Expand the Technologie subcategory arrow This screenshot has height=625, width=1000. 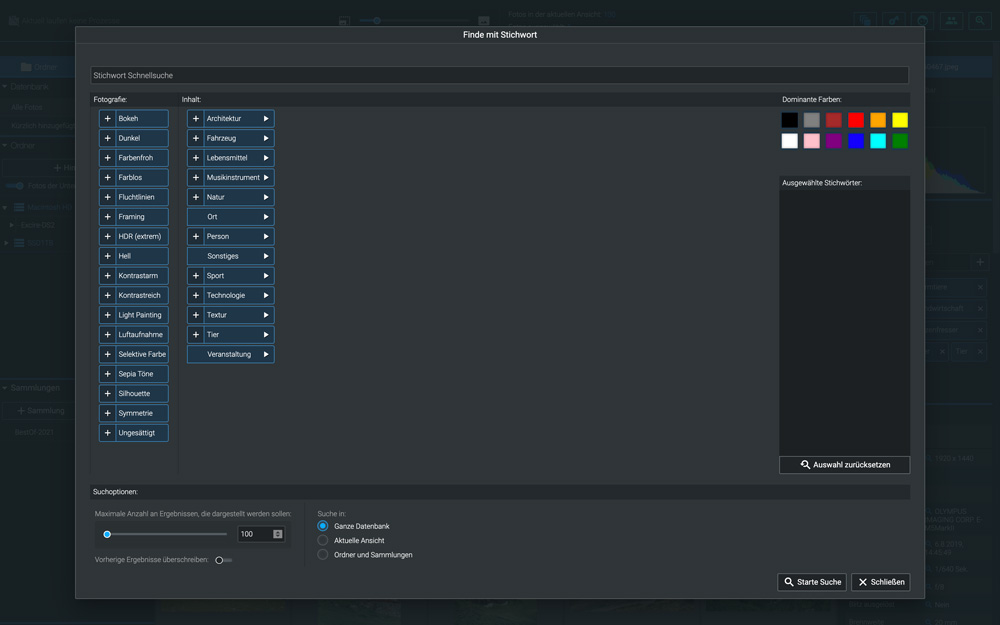(266, 295)
